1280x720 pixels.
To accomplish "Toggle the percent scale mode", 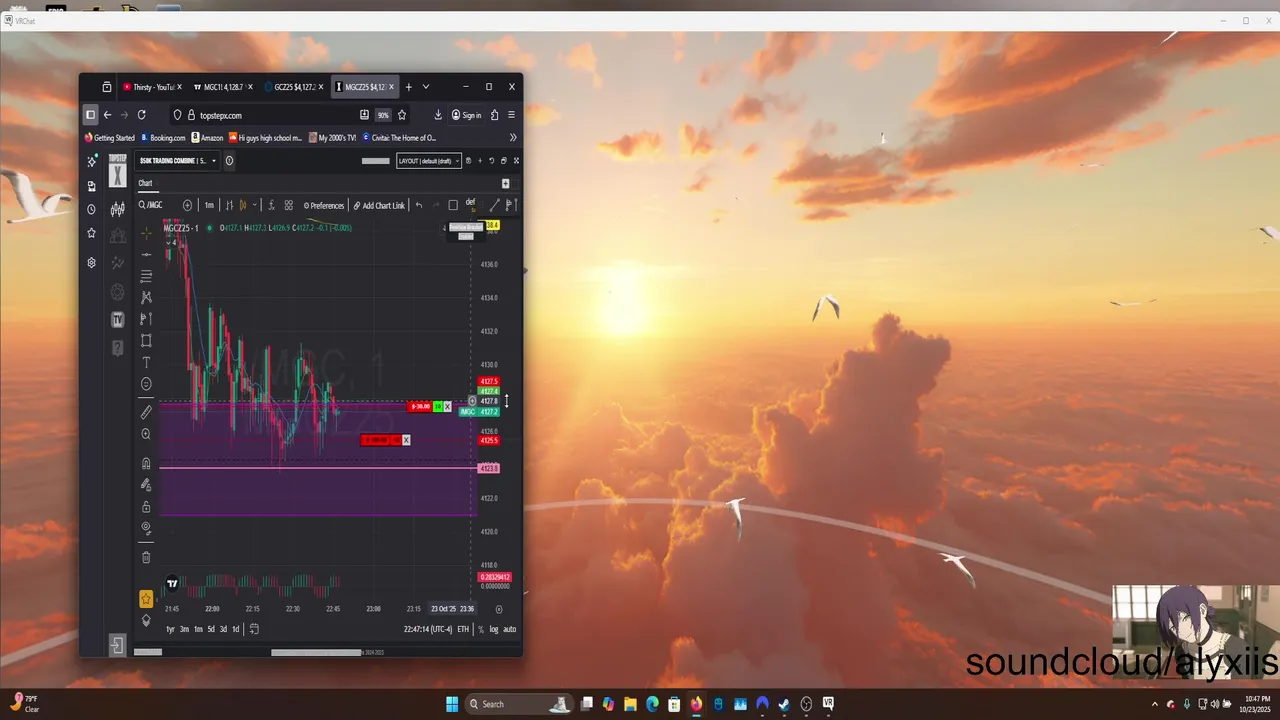I will click(x=481, y=629).
